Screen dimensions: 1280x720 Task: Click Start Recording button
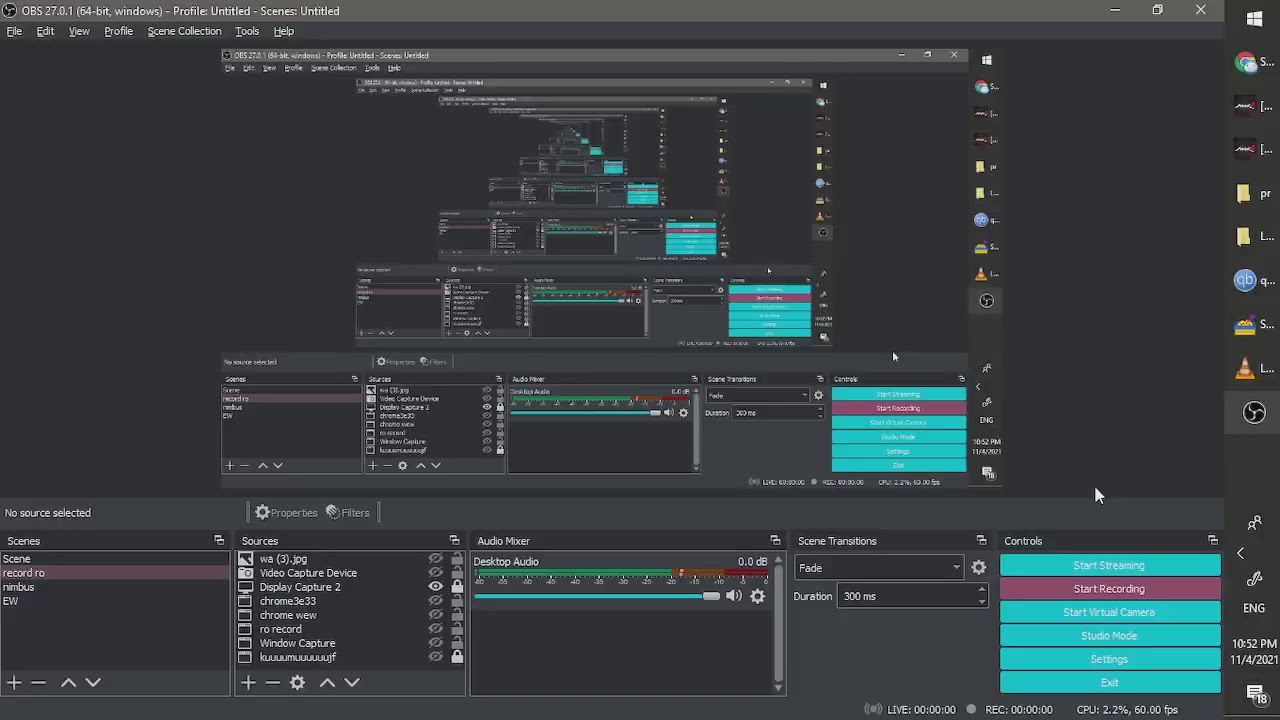tap(1110, 589)
